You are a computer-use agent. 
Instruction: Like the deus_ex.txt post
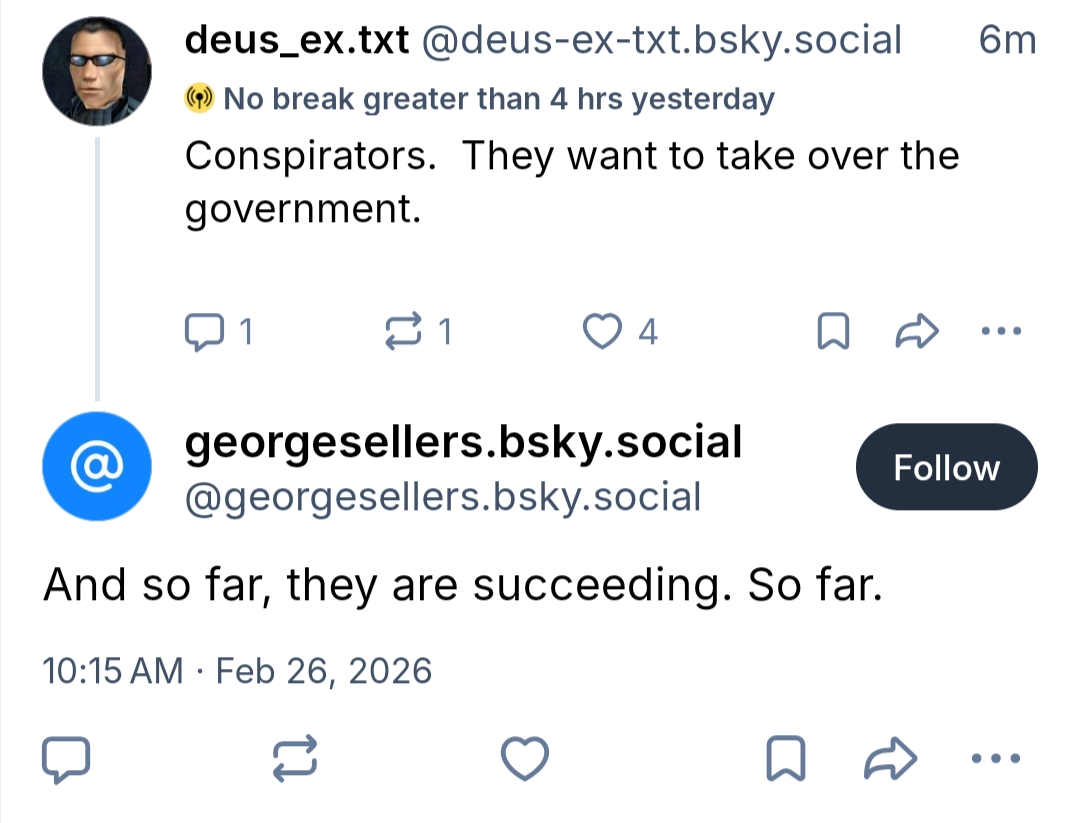coord(602,331)
